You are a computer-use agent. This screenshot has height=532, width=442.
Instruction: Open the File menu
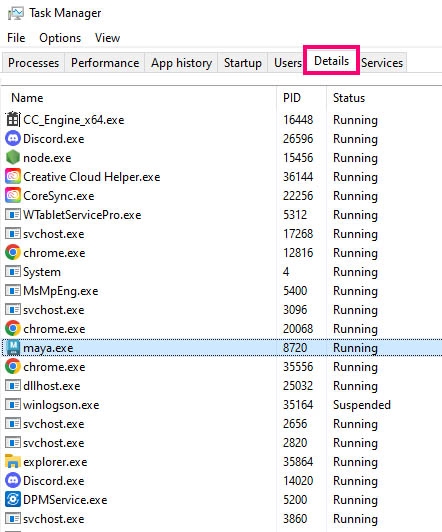tap(16, 38)
